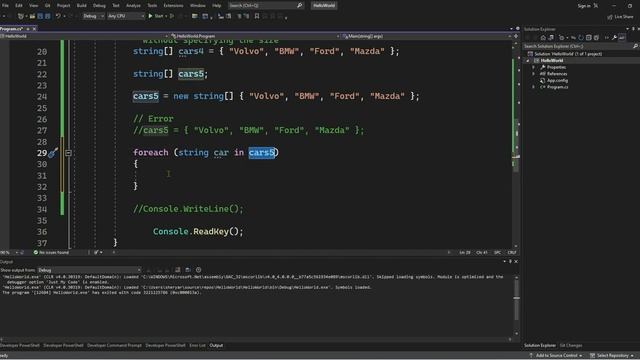Open the Any CPU platform dropdown

(126, 16)
